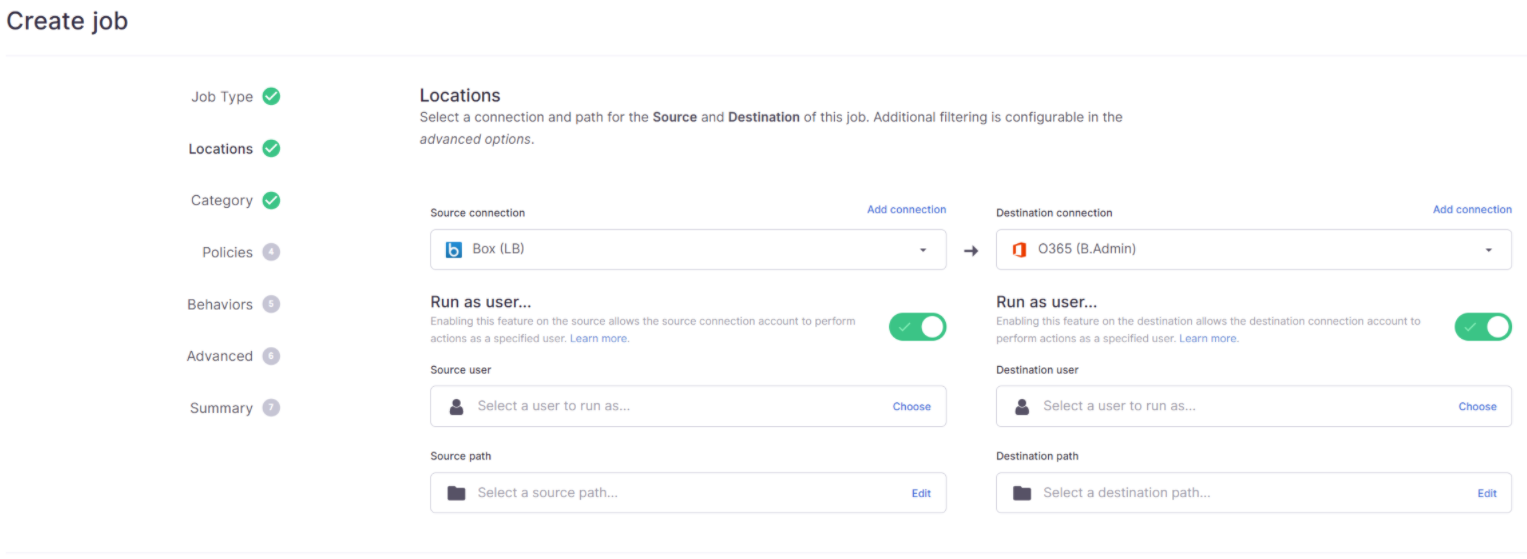Disable source Run as user toggle
The height and width of the screenshot is (559, 1527).
[917, 327]
